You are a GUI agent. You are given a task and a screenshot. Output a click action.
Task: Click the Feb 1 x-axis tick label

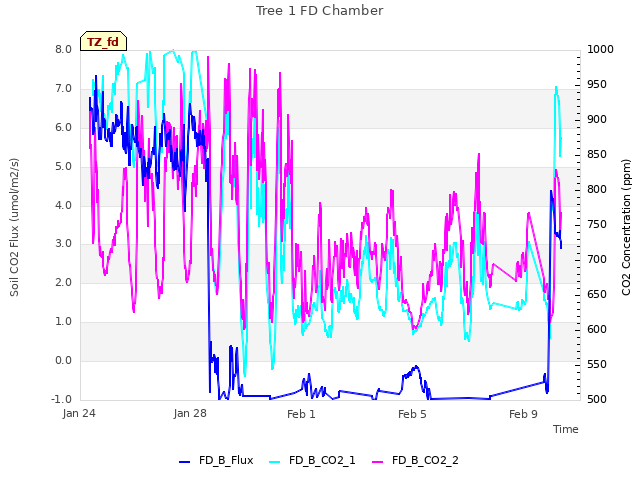[x=301, y=414]
